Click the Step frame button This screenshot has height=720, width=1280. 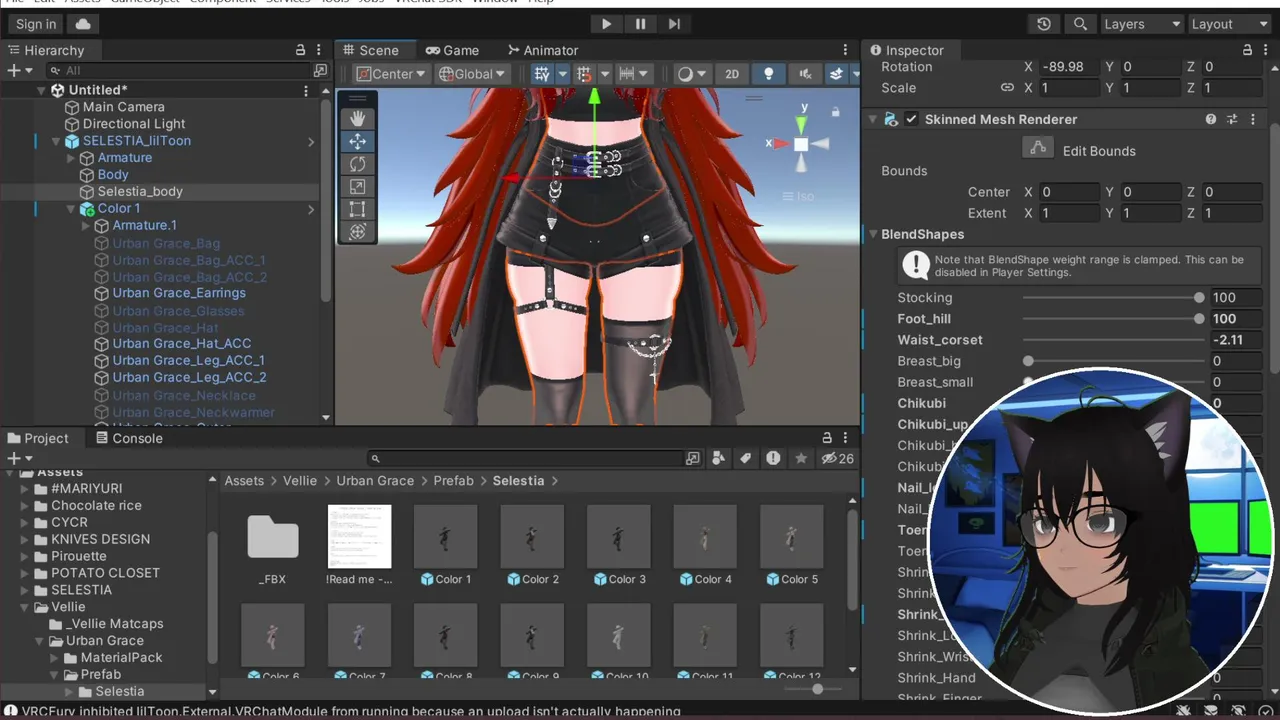674,24
